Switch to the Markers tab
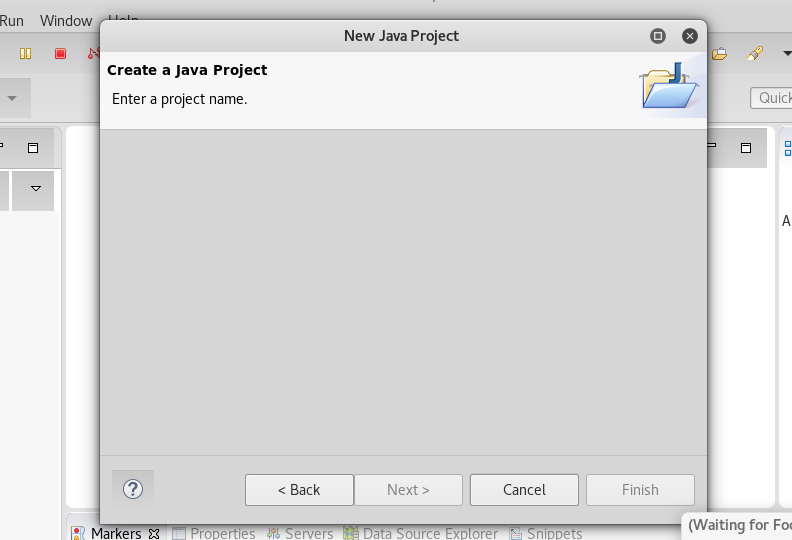The width and height of the screenshot is (792, 540). pyautogui.click(x=116, y=533)
